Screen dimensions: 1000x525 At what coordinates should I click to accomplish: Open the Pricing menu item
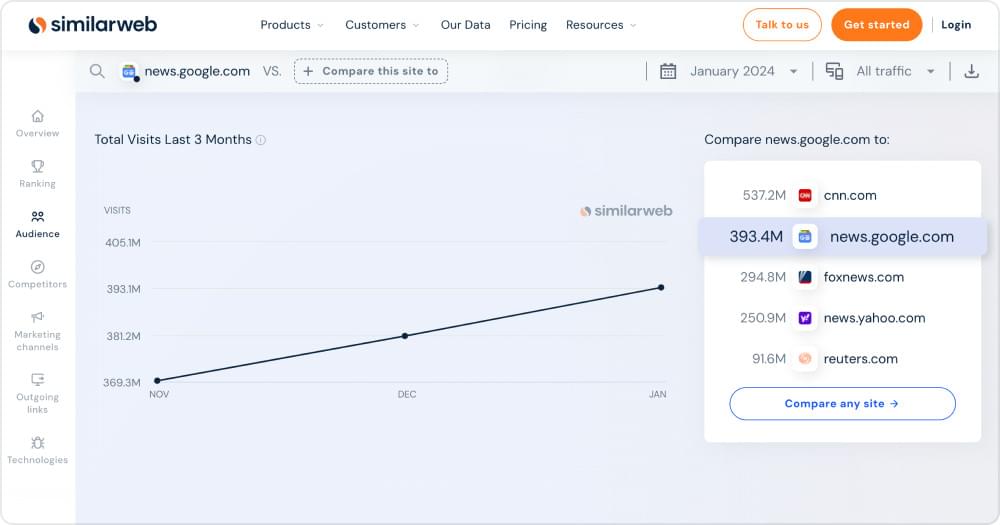528,25
